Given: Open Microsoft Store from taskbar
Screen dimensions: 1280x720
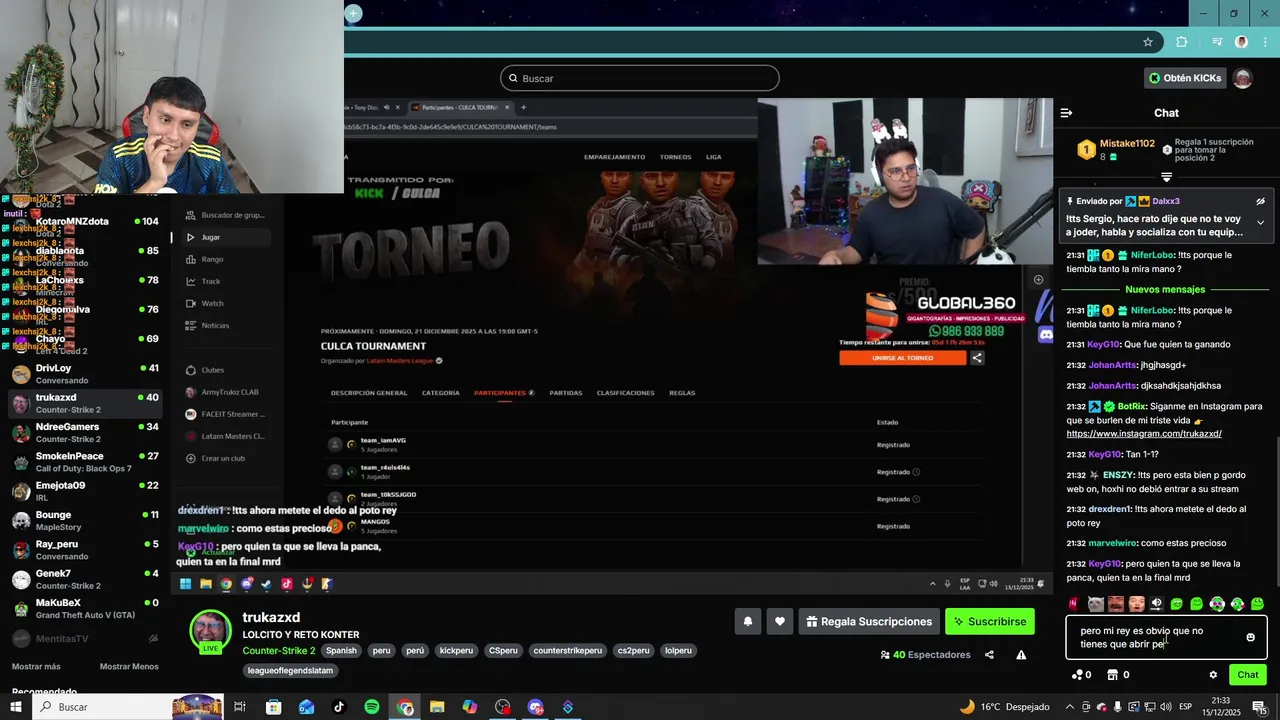Looking at the screenshot, I should [273, 707].
